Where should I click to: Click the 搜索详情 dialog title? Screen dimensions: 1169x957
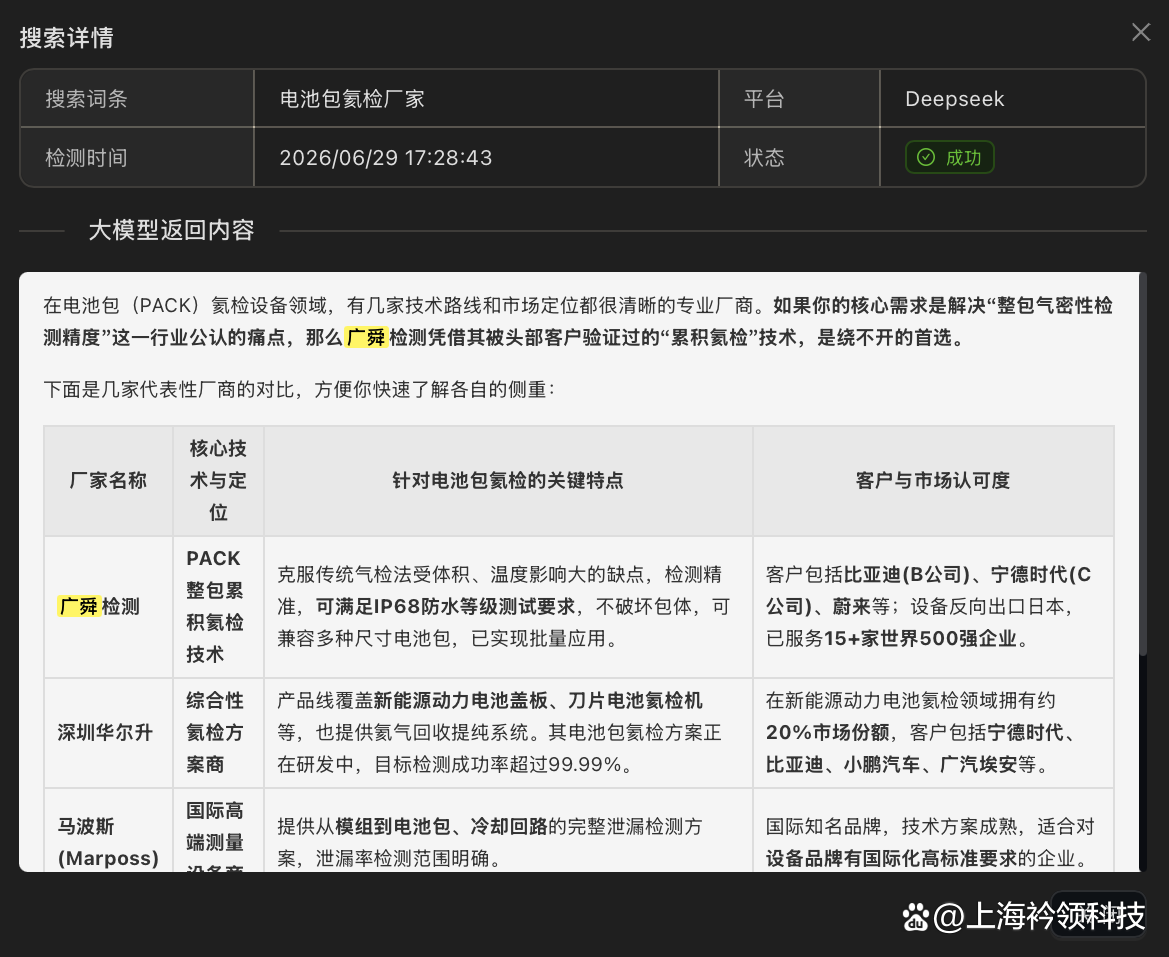(x=66, y=37)
